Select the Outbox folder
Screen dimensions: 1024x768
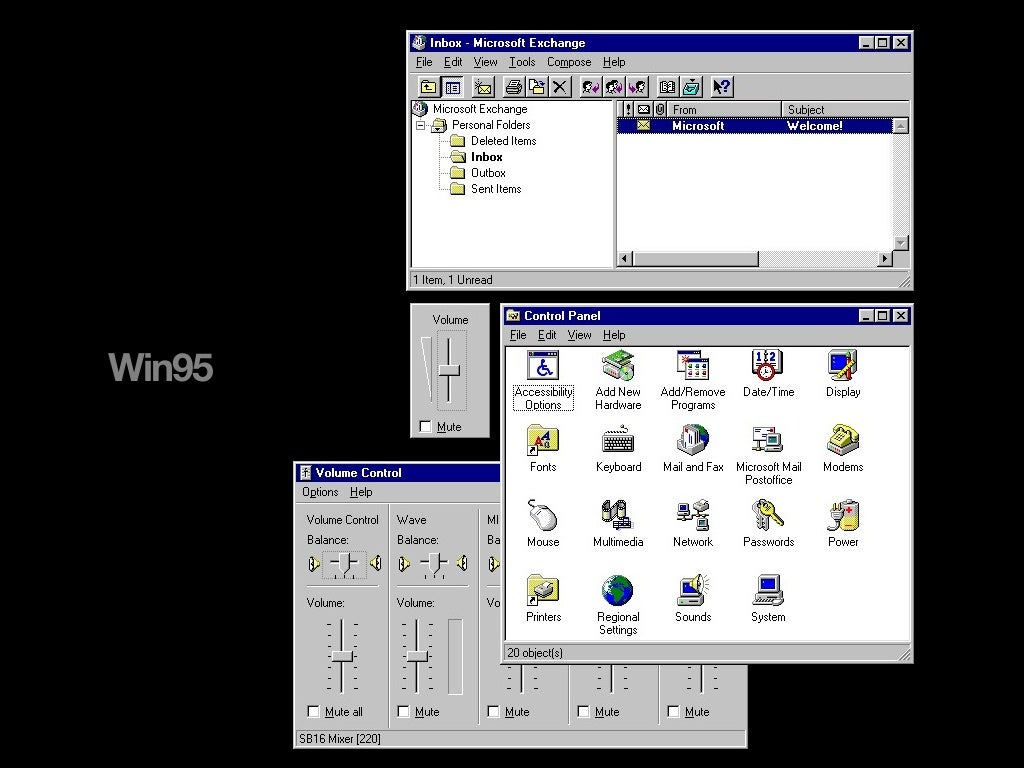479,172
